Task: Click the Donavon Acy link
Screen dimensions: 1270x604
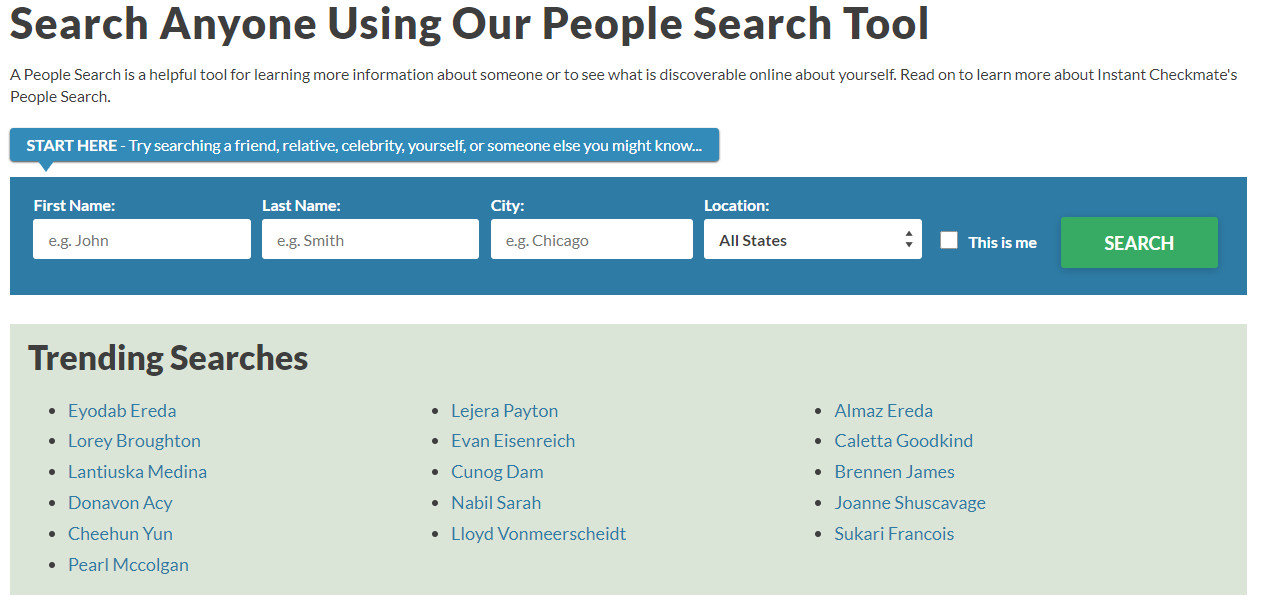Action: point(120,503)
